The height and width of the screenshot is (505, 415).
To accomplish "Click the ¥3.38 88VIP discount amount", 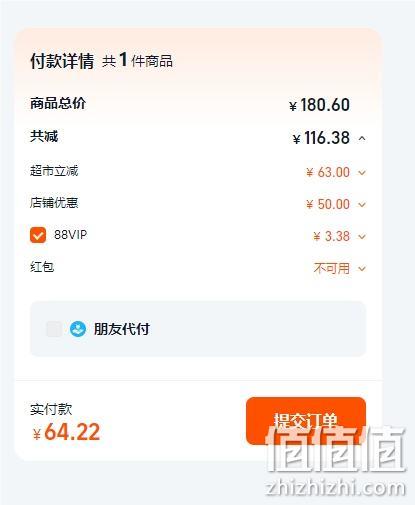I will point(332,236).
